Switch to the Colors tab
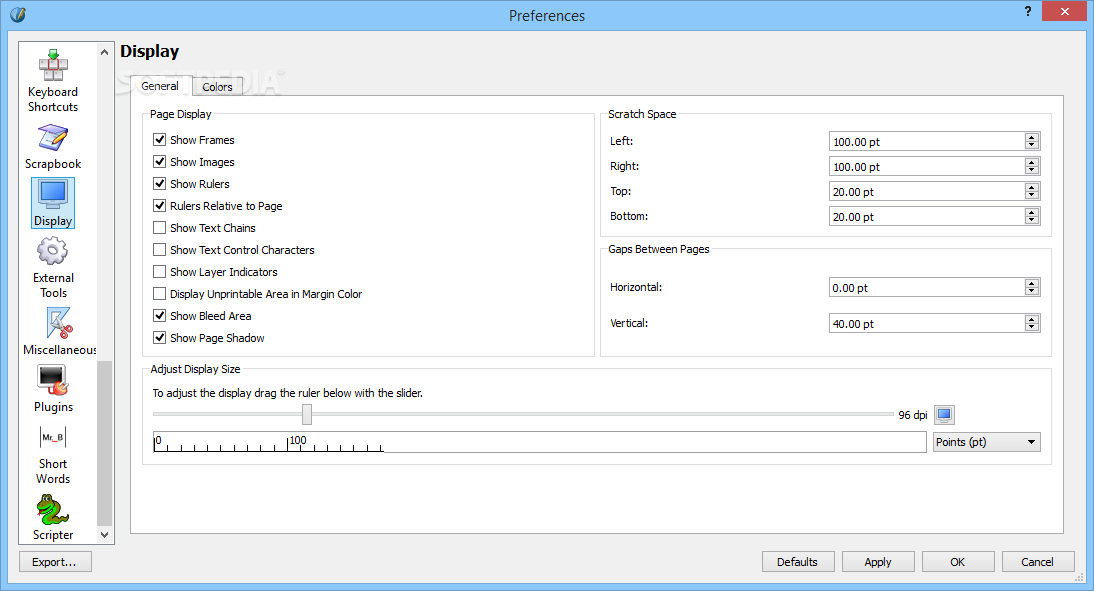 click(x=217, y=87)
